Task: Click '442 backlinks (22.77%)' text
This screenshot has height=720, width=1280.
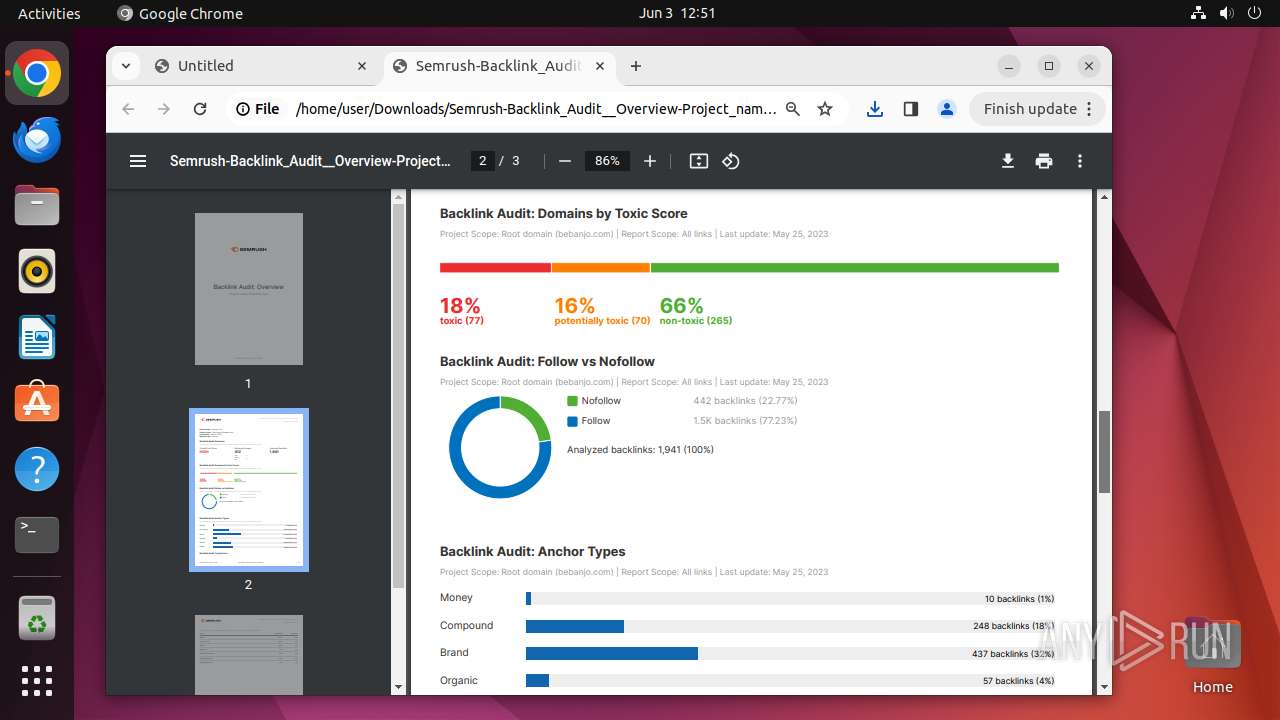Action: [x=745, y=401]
